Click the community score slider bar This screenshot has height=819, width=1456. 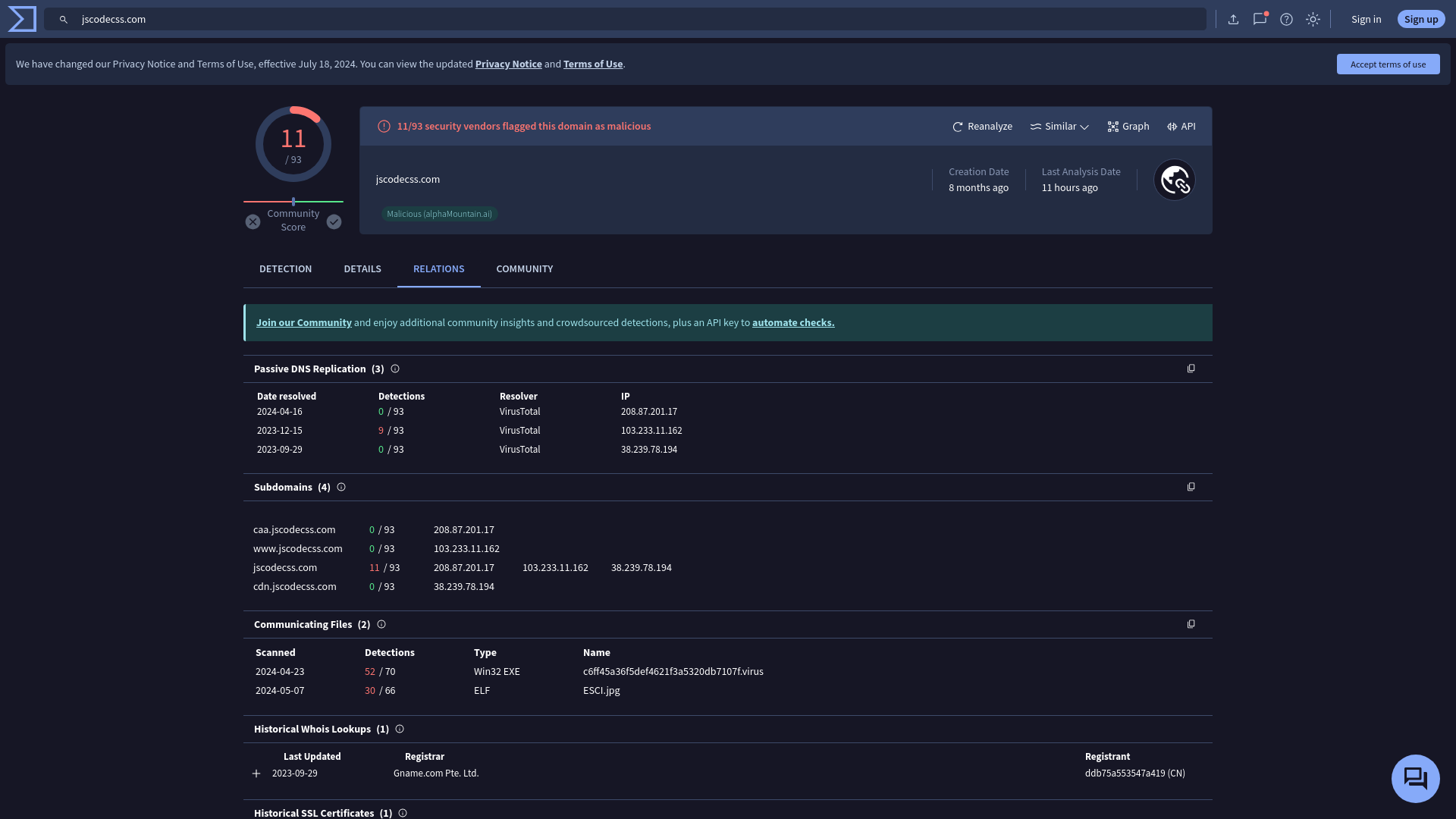pos(293,202)
